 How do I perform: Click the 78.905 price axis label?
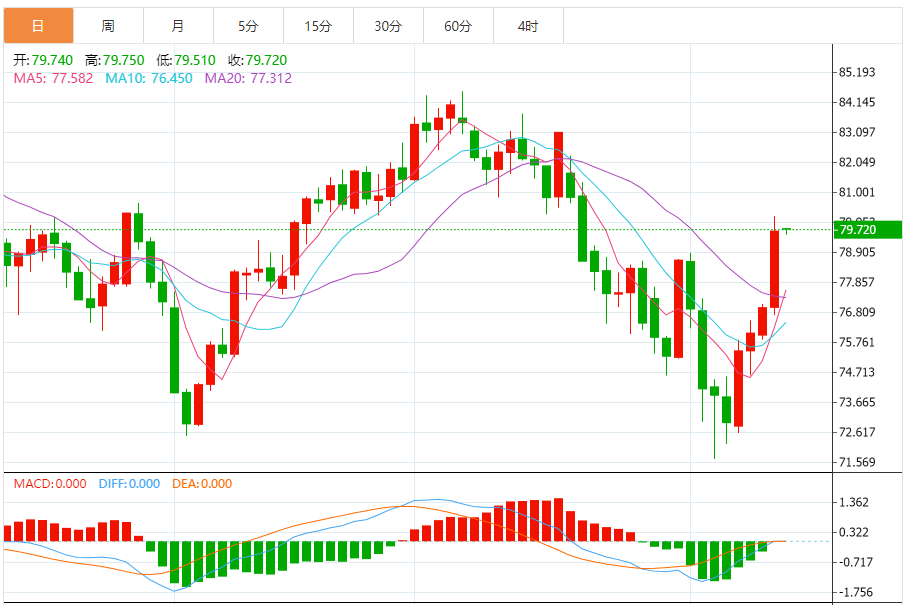tap(857, 252)
